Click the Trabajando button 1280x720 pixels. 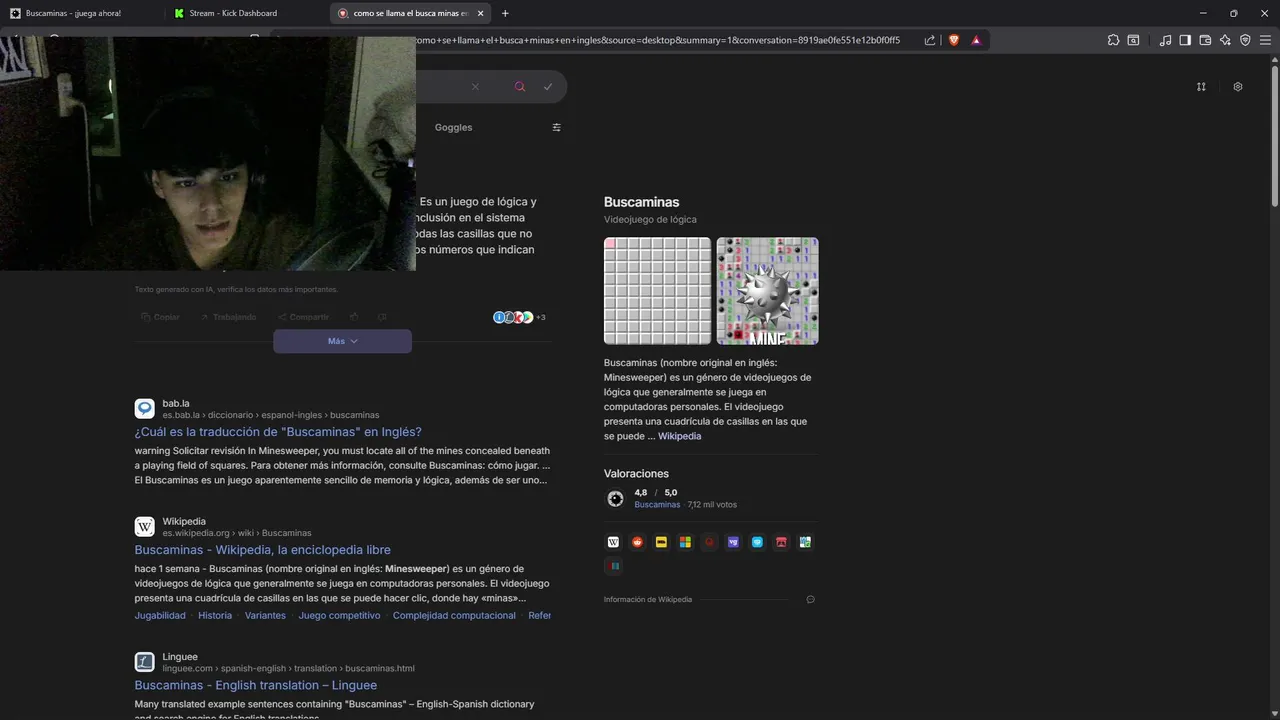pos(228,317)
